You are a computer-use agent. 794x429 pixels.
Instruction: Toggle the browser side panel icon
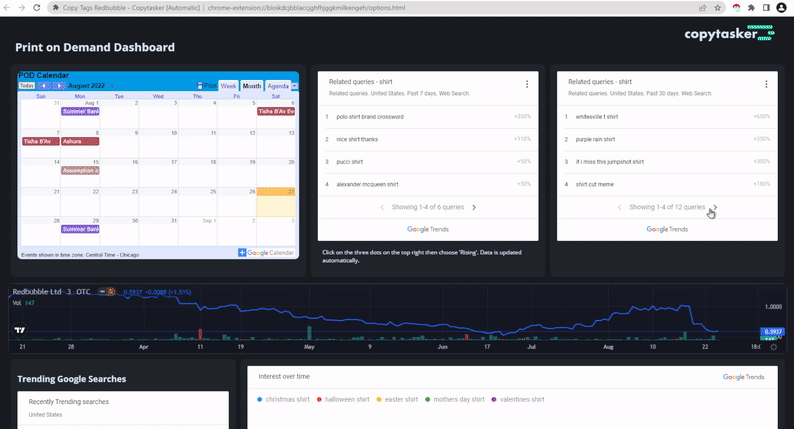pos(766,8)
